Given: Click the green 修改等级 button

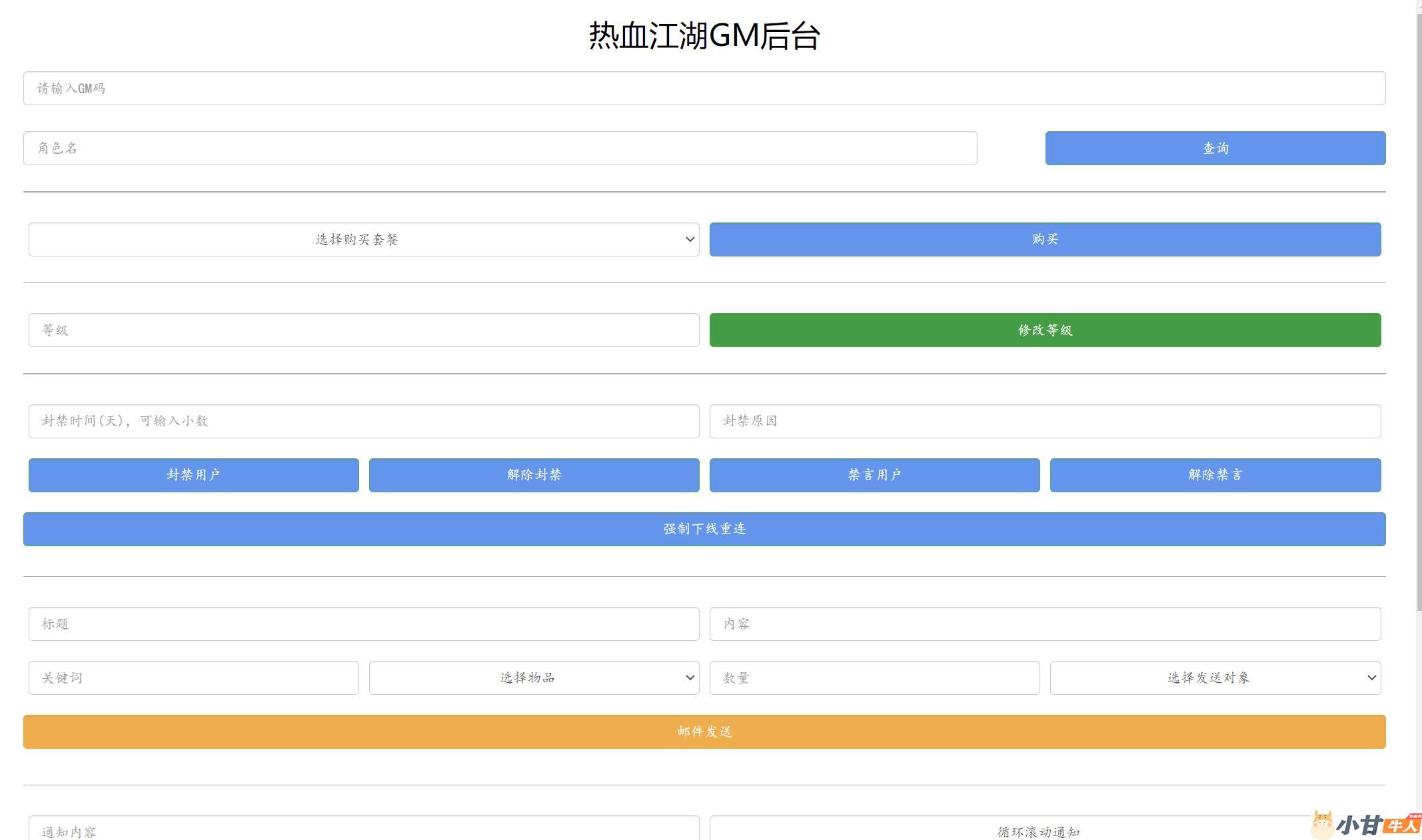Looking at the screenshot, I should click(1045, 330).
